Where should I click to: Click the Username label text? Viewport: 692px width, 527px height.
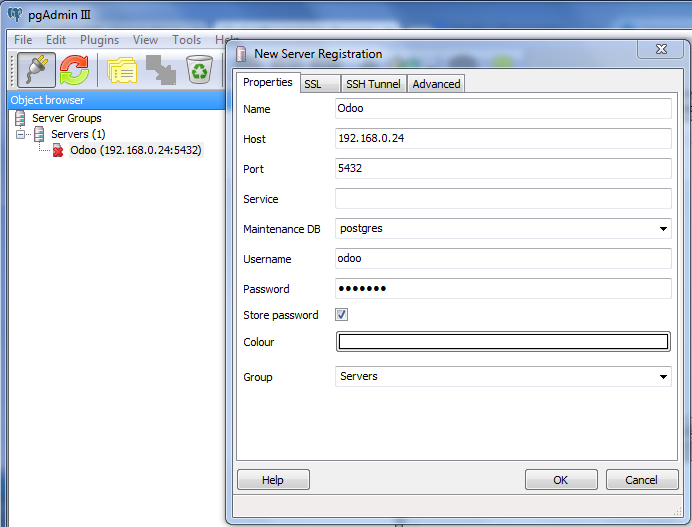click(x=267, y=259)
